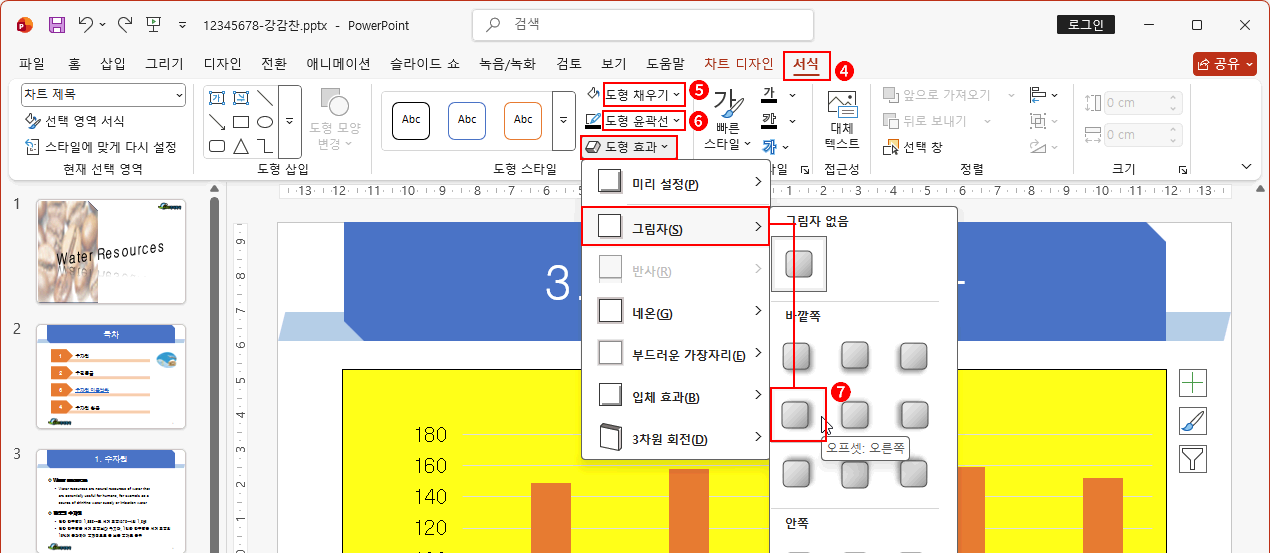This screenshot has width=1270, height=553.
Task: Apply the black outline Abc shape style
Action: [411, 120]
